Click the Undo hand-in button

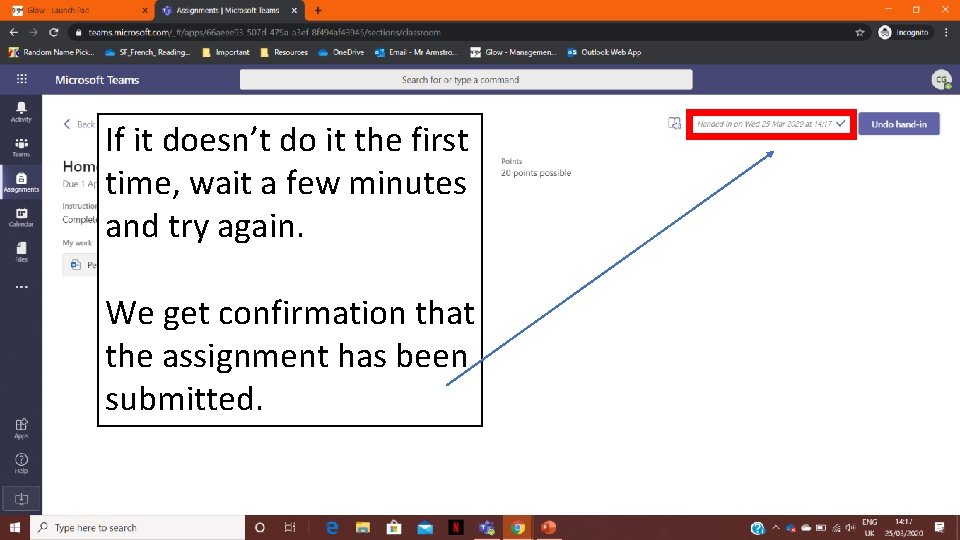899,124
